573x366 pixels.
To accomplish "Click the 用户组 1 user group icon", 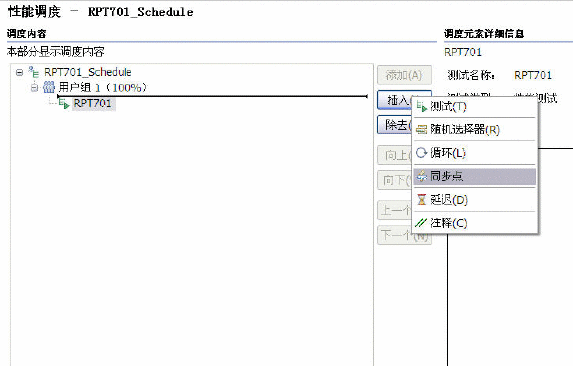I will click(x=49, y=87).
